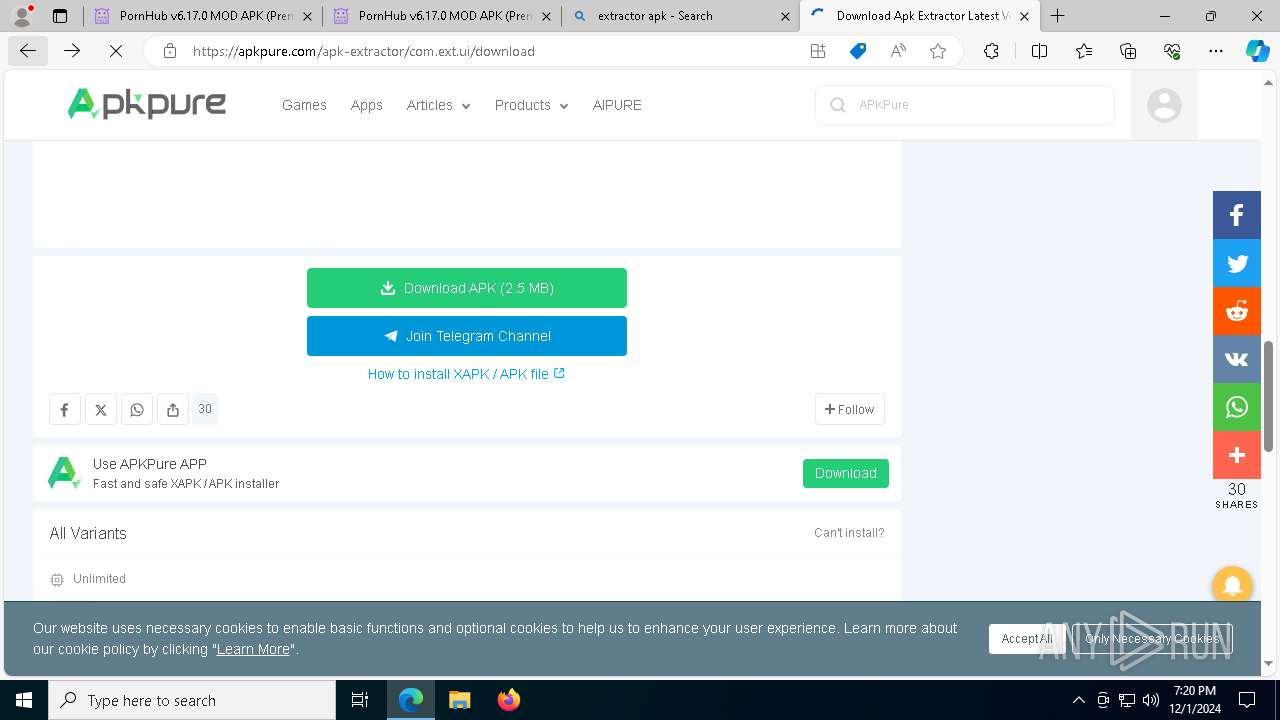Go back in the browser
The image size is (1280, 720).
coord(28,51)
